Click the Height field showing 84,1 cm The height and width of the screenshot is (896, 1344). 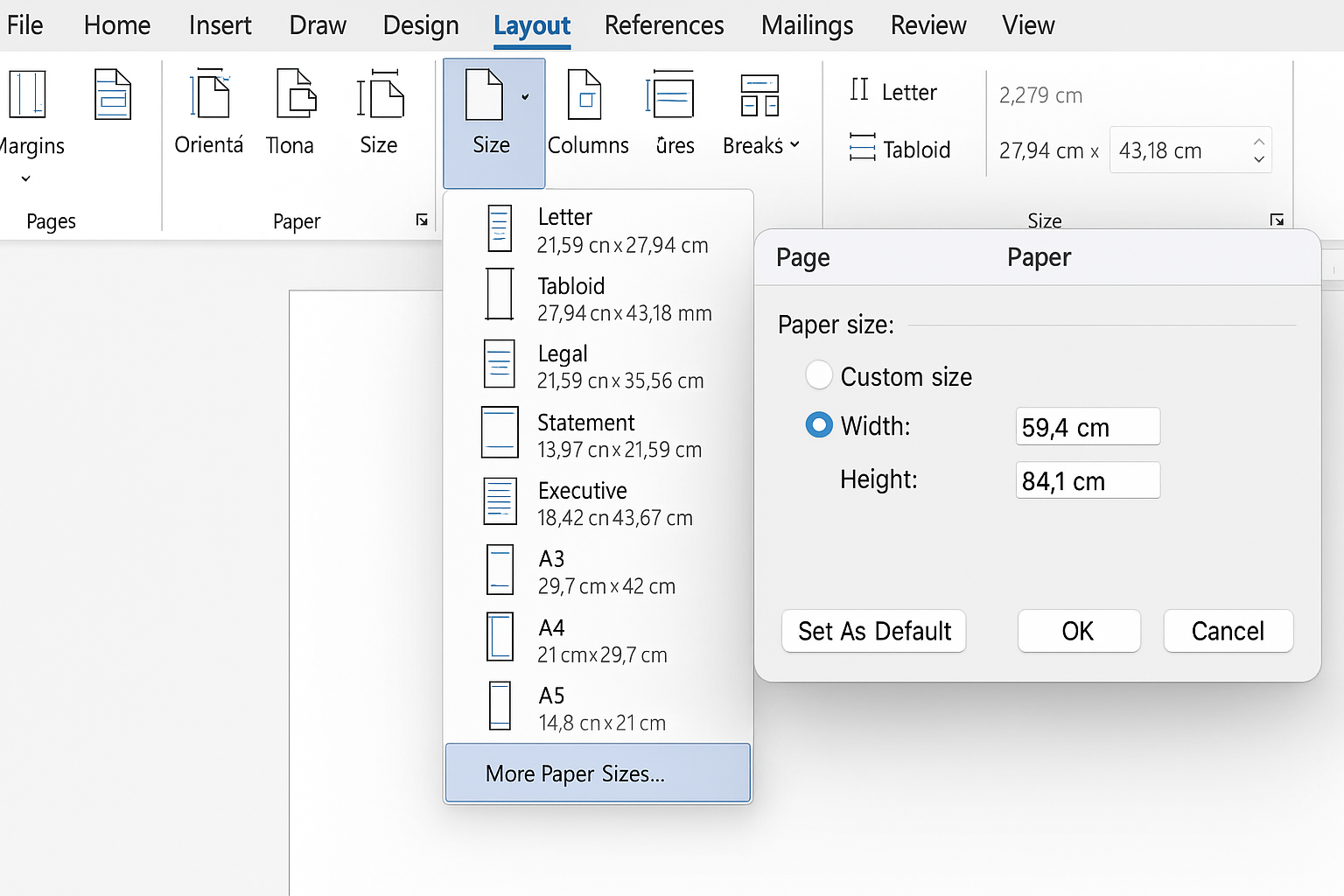coord(1088,480)
